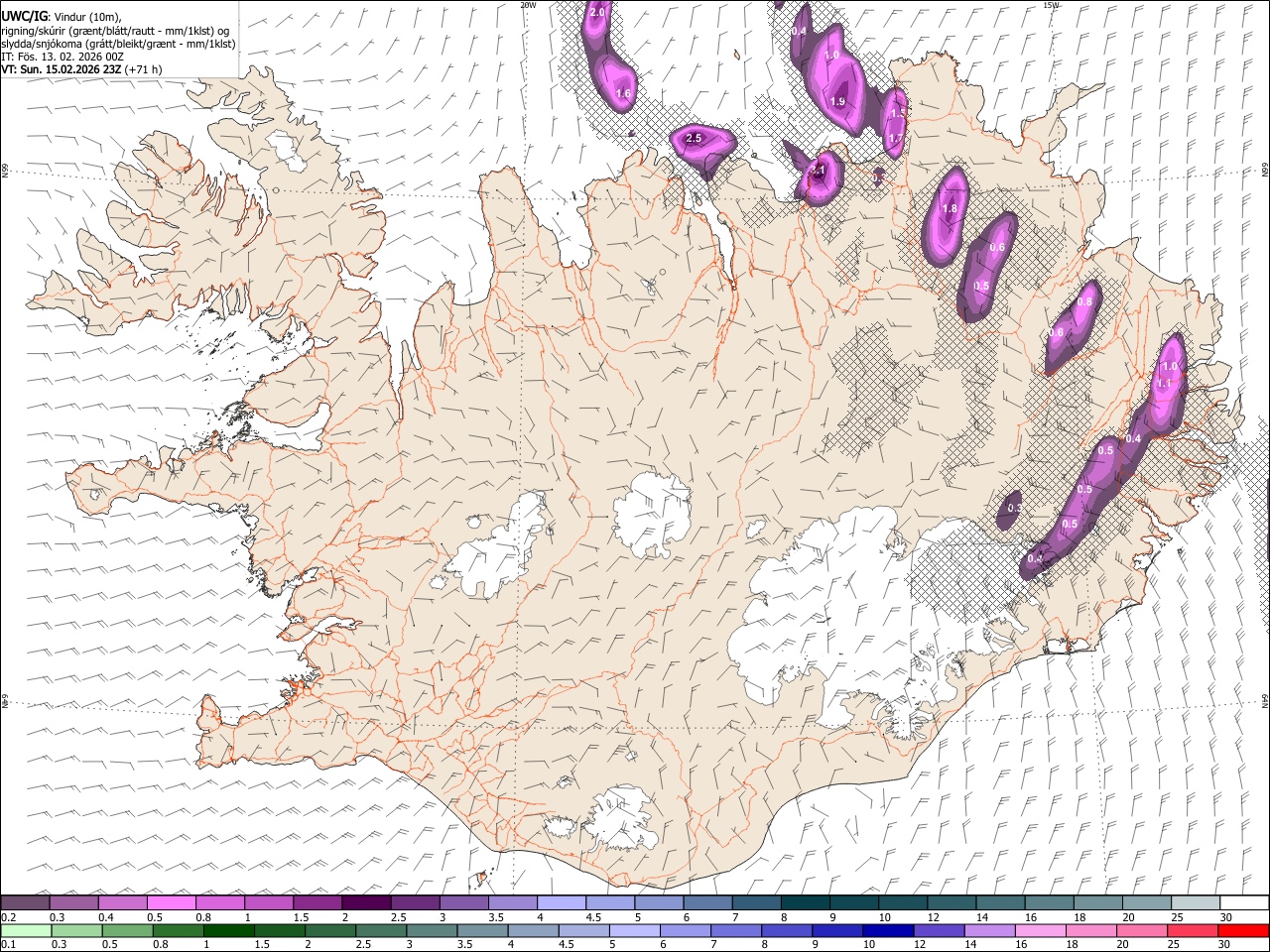Click the '1.7' snowfall value label on the map
The width and height of the screenshot is (1270, 952).
tap(895, 138)
